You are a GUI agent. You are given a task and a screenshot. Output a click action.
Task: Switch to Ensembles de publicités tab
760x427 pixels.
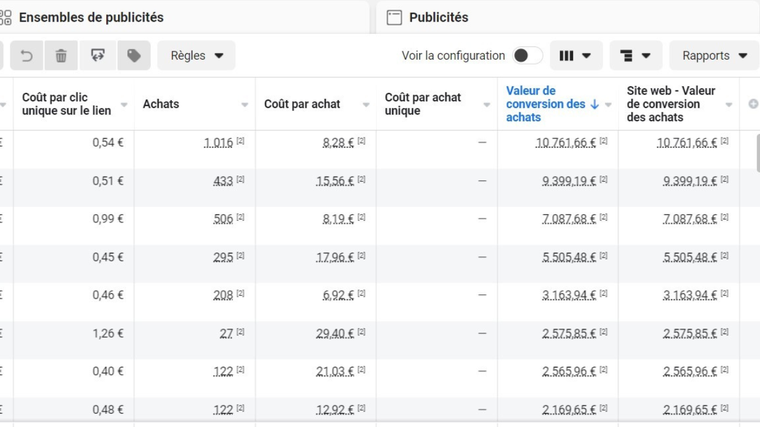(x=91, y=17)
